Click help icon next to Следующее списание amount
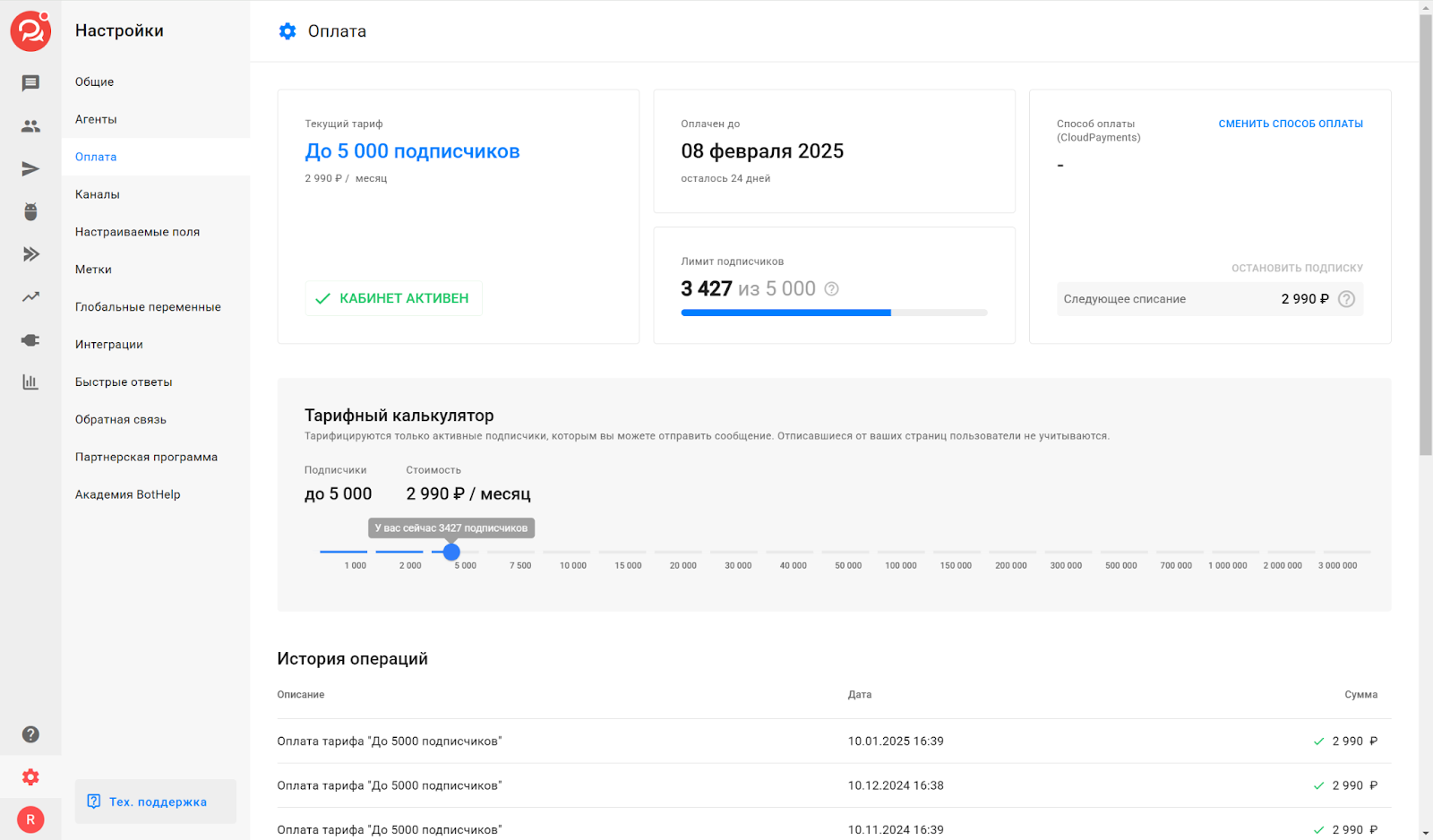This screenshot has height=840, width=1433. pyautogui.click(x=1346, y=299)
